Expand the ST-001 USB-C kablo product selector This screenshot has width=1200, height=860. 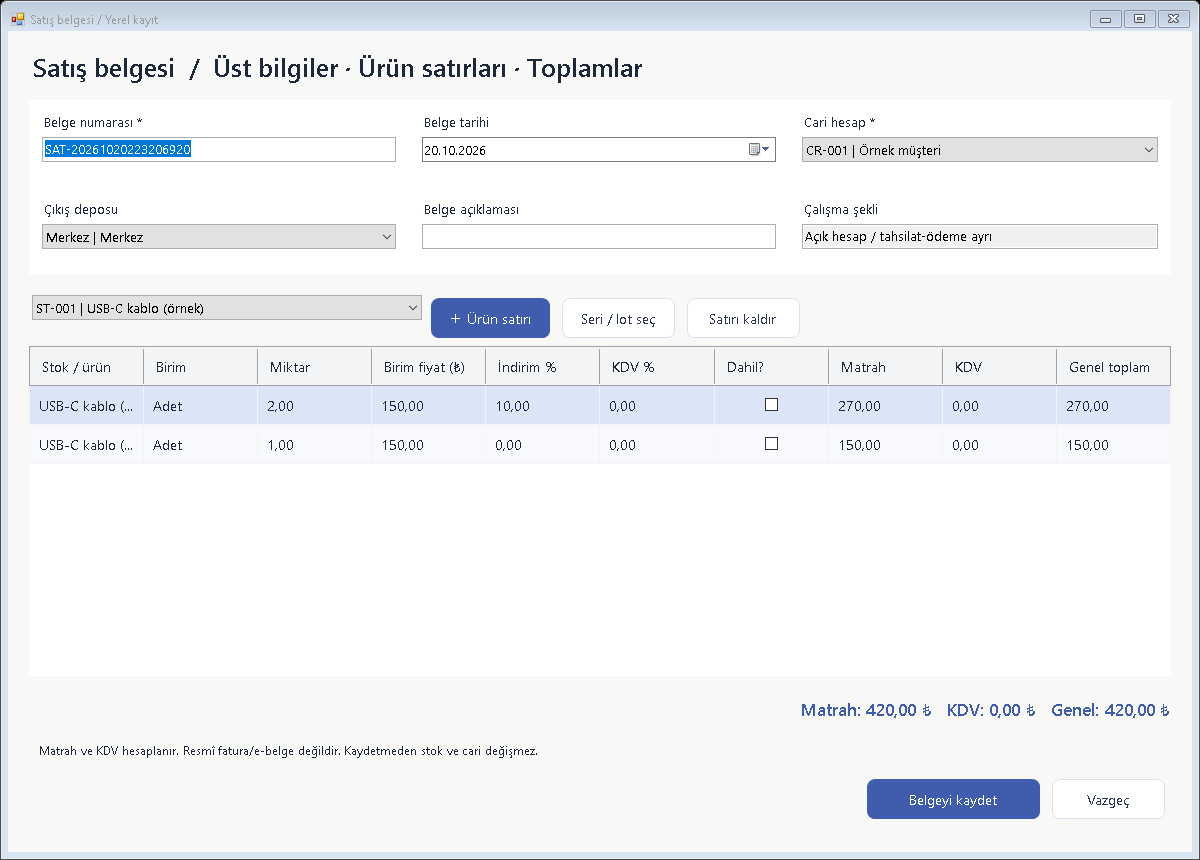point(412,308)
